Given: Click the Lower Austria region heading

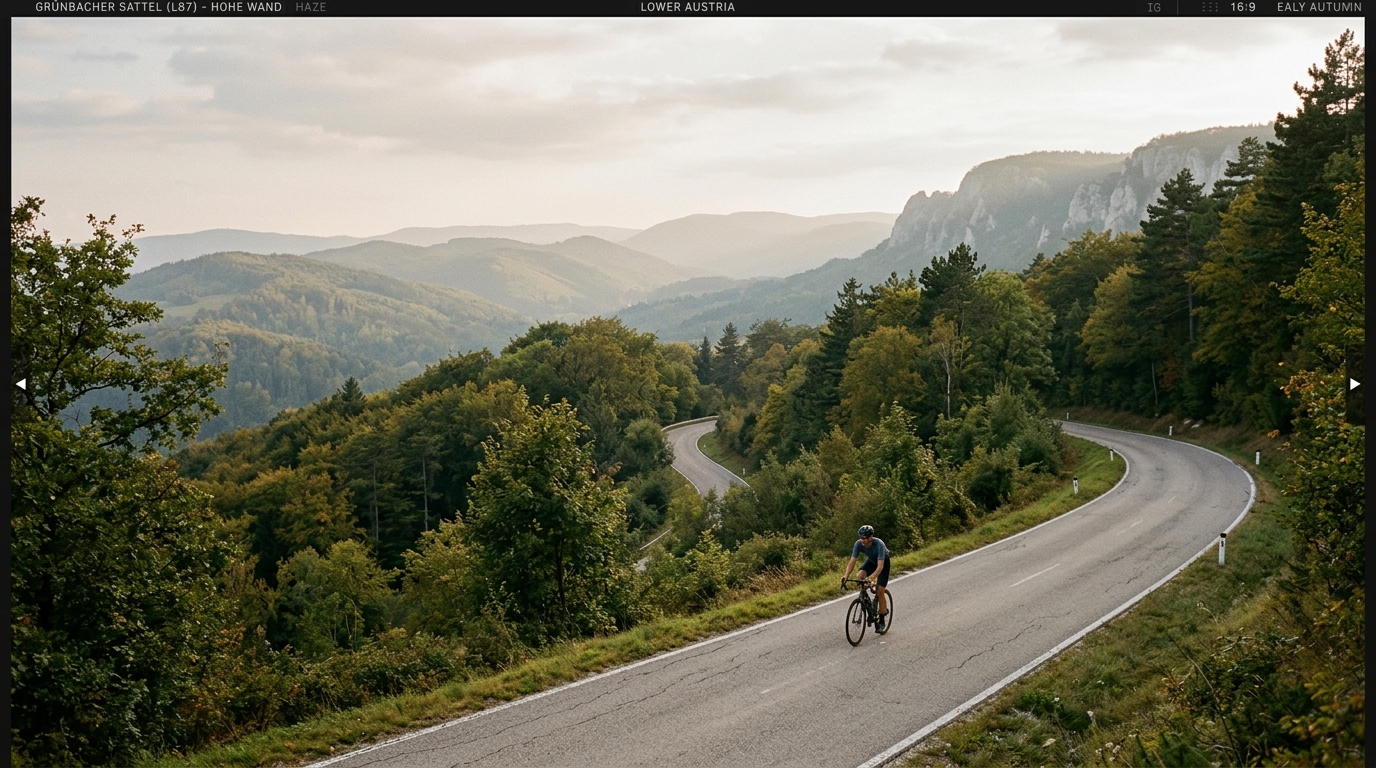Looking at the screenshot, I should click(x=688, y=7).
